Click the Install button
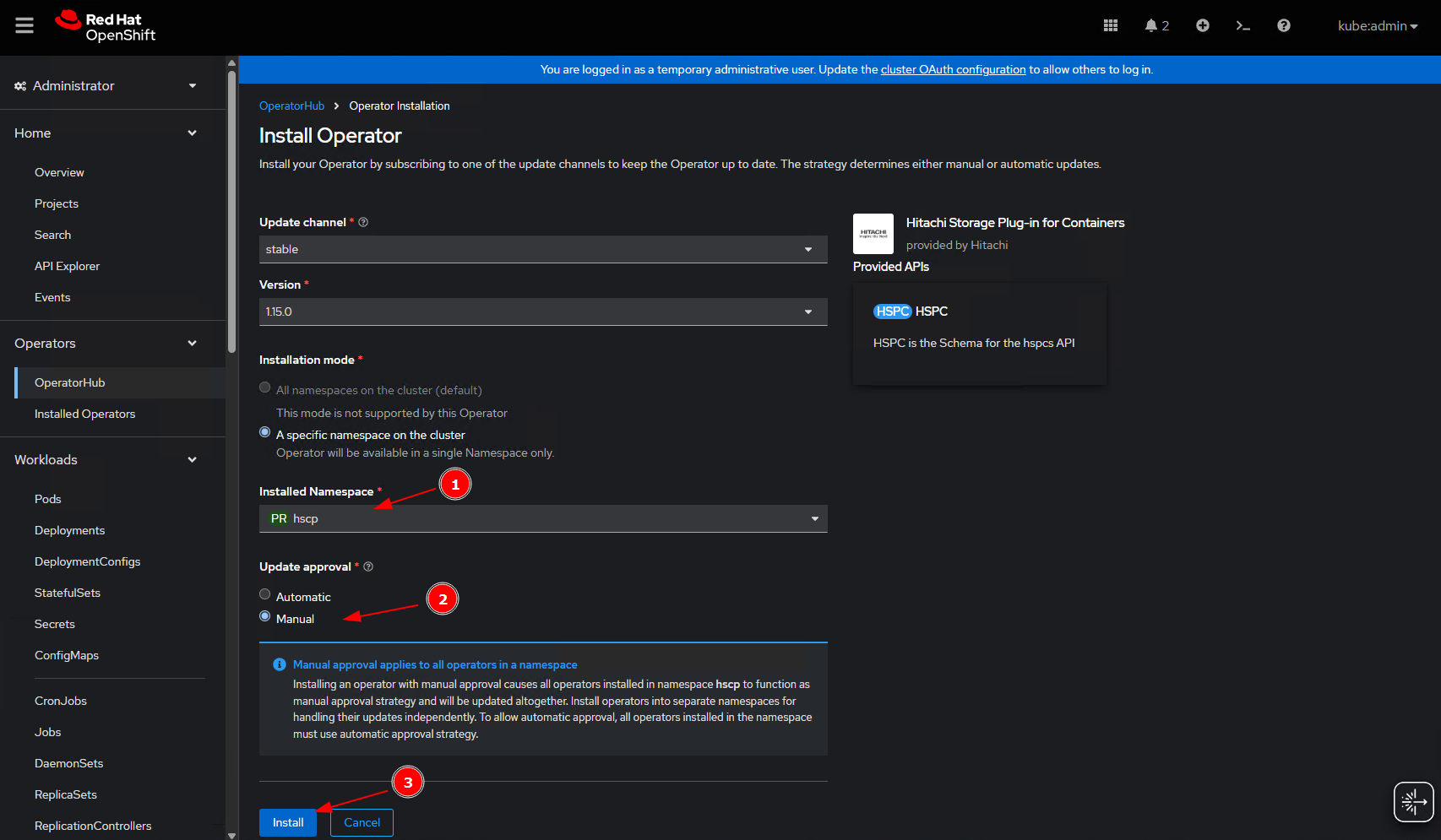The width and height of the screenshot is (1441, 840). coord(288,822)
